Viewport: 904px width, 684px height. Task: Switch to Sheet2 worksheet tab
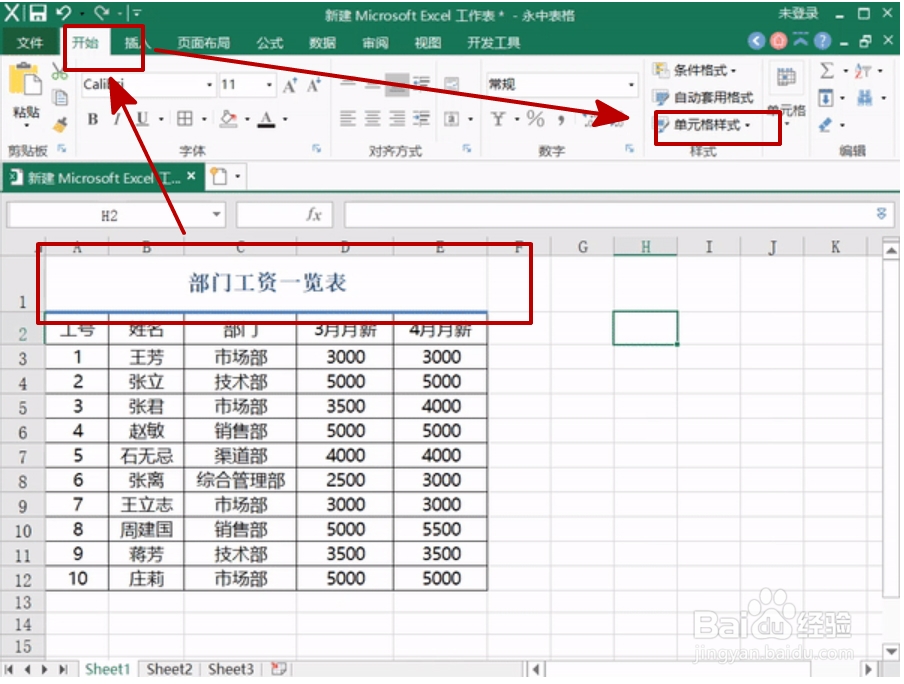click(167, 670)
